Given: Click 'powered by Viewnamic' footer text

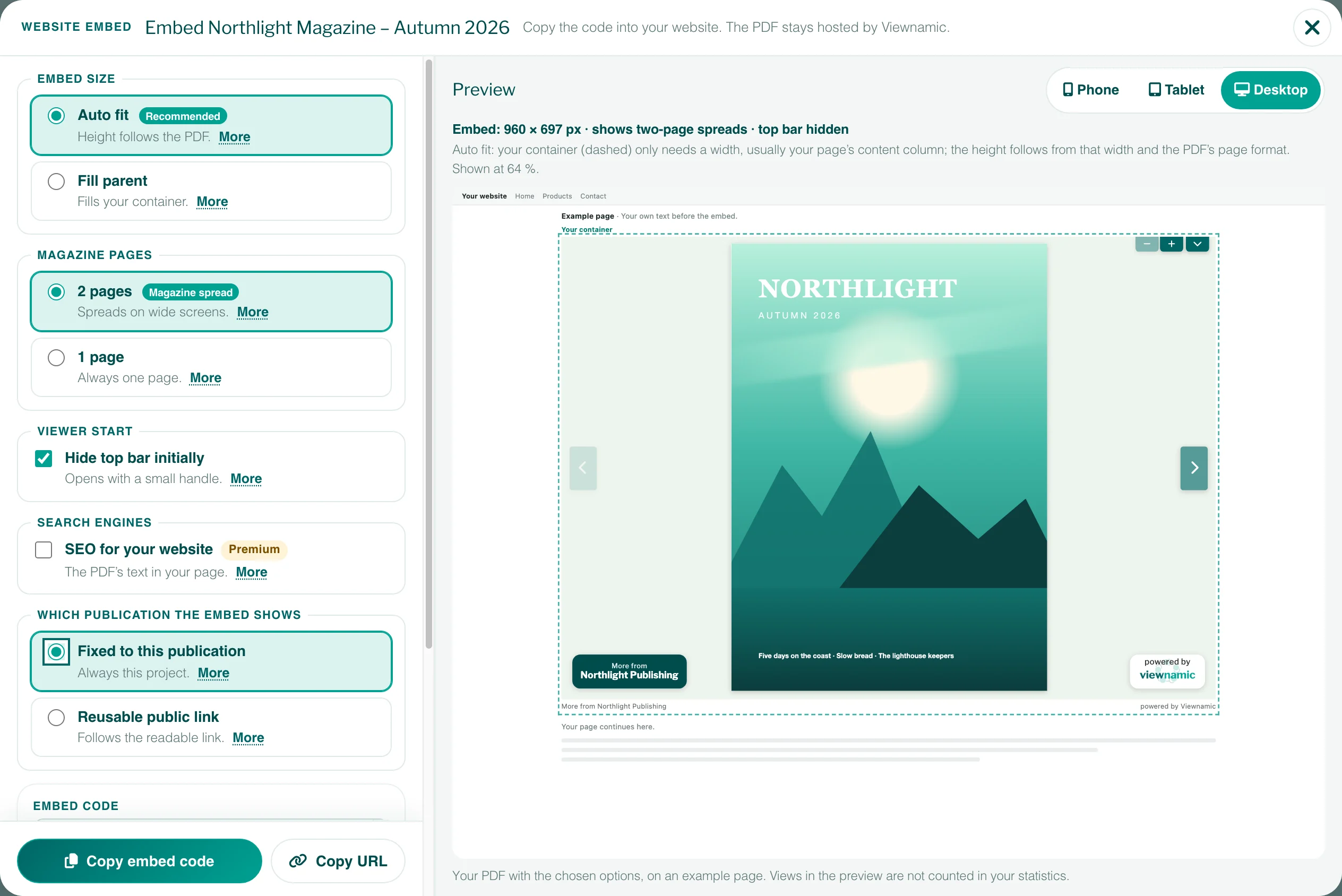Looking at the screenshot, I should 1177,707.
